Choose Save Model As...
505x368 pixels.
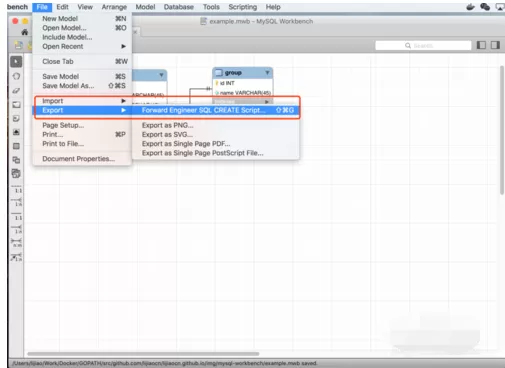(82, 86)
